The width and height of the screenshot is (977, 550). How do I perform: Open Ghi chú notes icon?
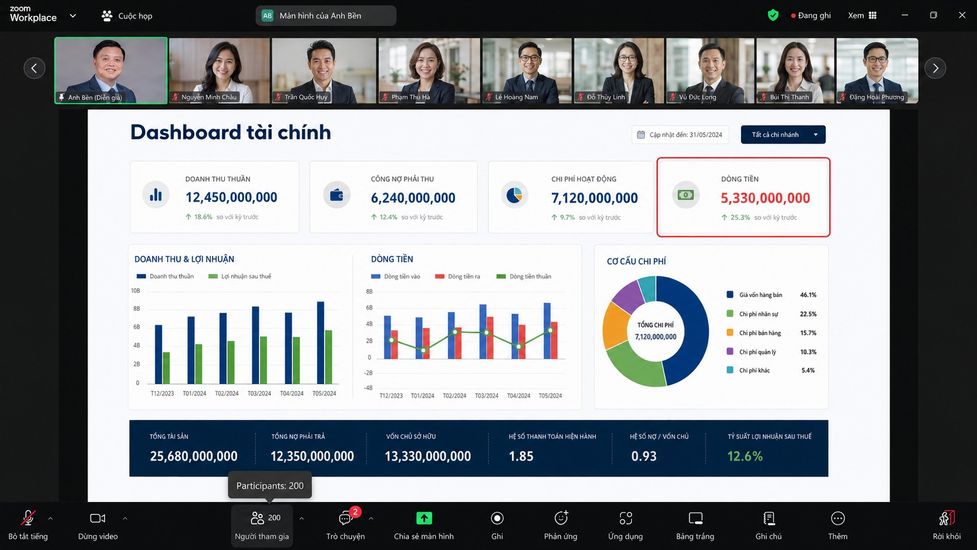click(x=769, y=518)
